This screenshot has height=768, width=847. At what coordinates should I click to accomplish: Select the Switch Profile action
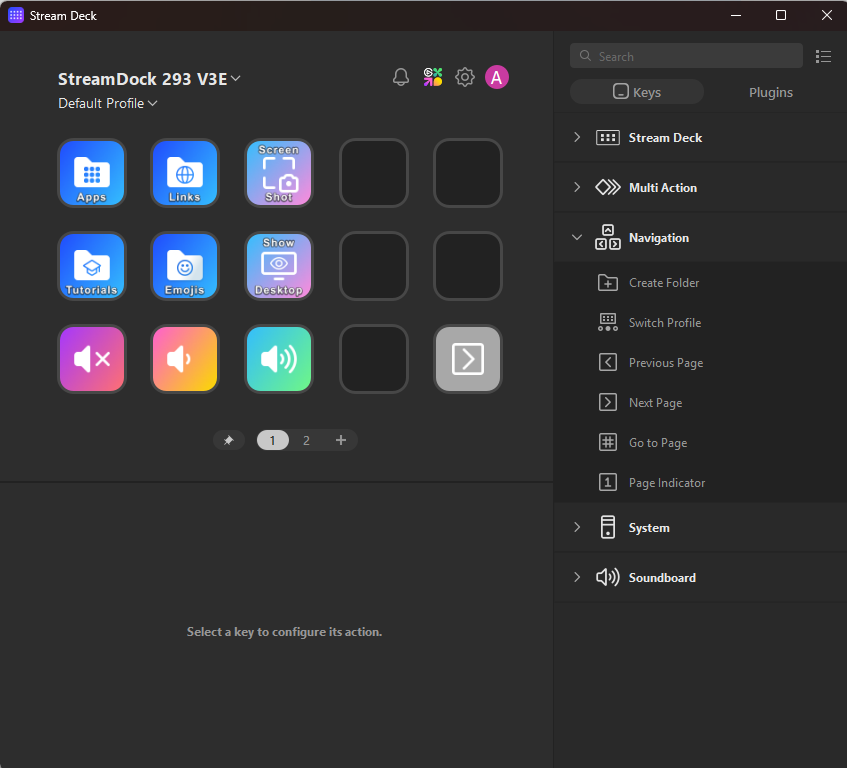701,322
